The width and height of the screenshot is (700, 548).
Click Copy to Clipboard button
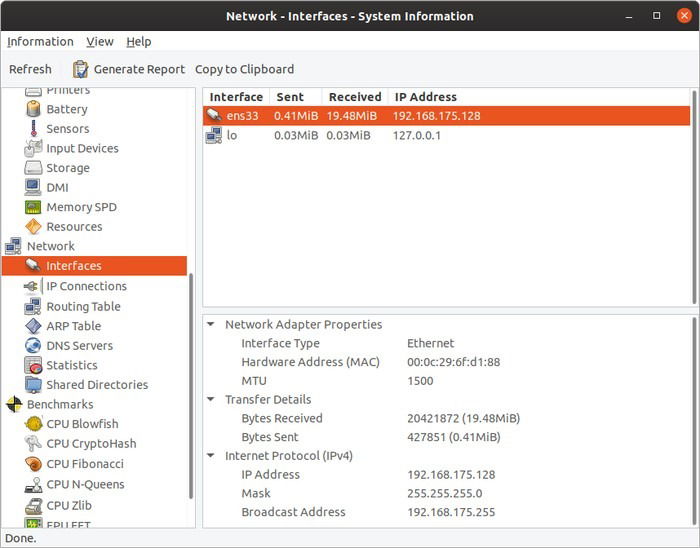244,70
